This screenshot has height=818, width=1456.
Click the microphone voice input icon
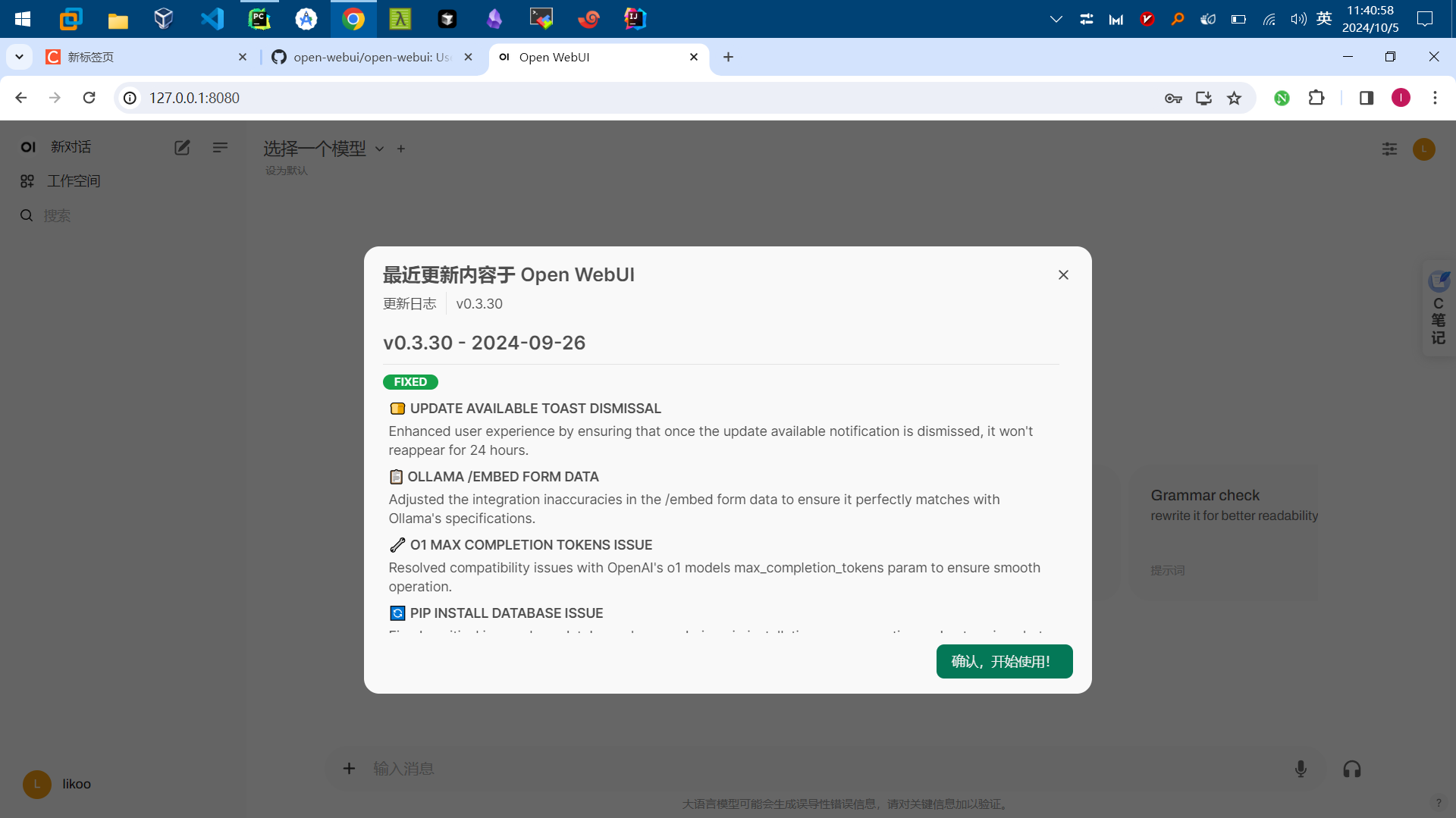(x=1301, y=769)
